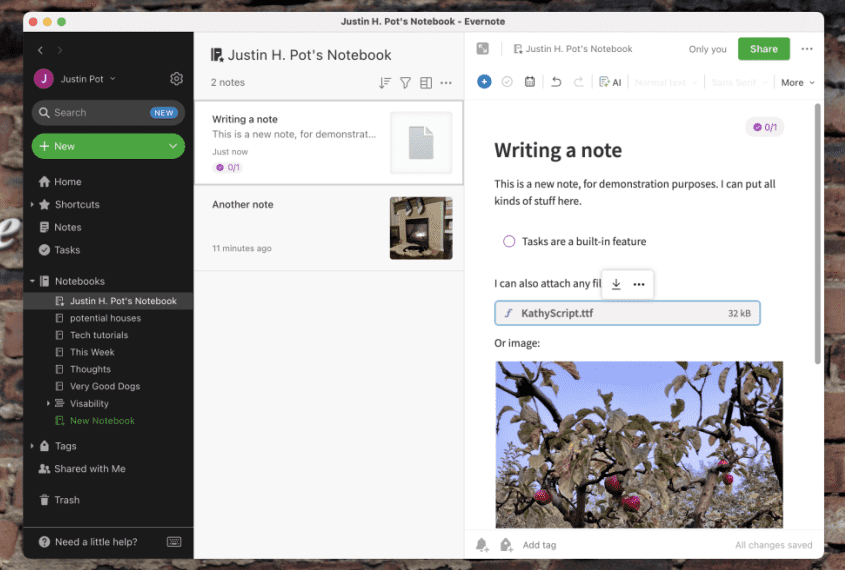This screenshot has width=845, height=570.
Task: Click the note editor vertical scrollbar
Action: (x=818, y=234)
